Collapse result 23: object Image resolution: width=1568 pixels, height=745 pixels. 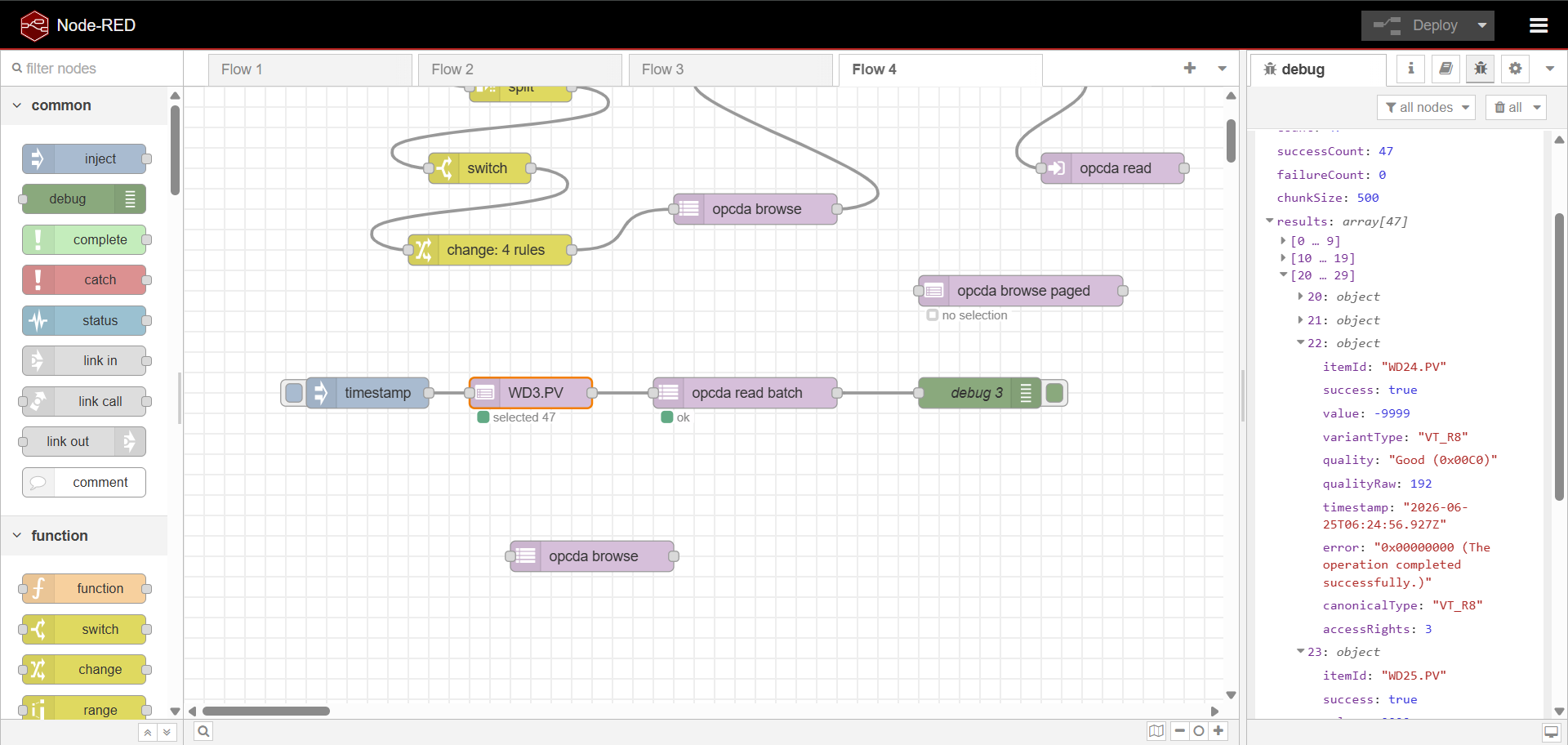(1300, 652)
